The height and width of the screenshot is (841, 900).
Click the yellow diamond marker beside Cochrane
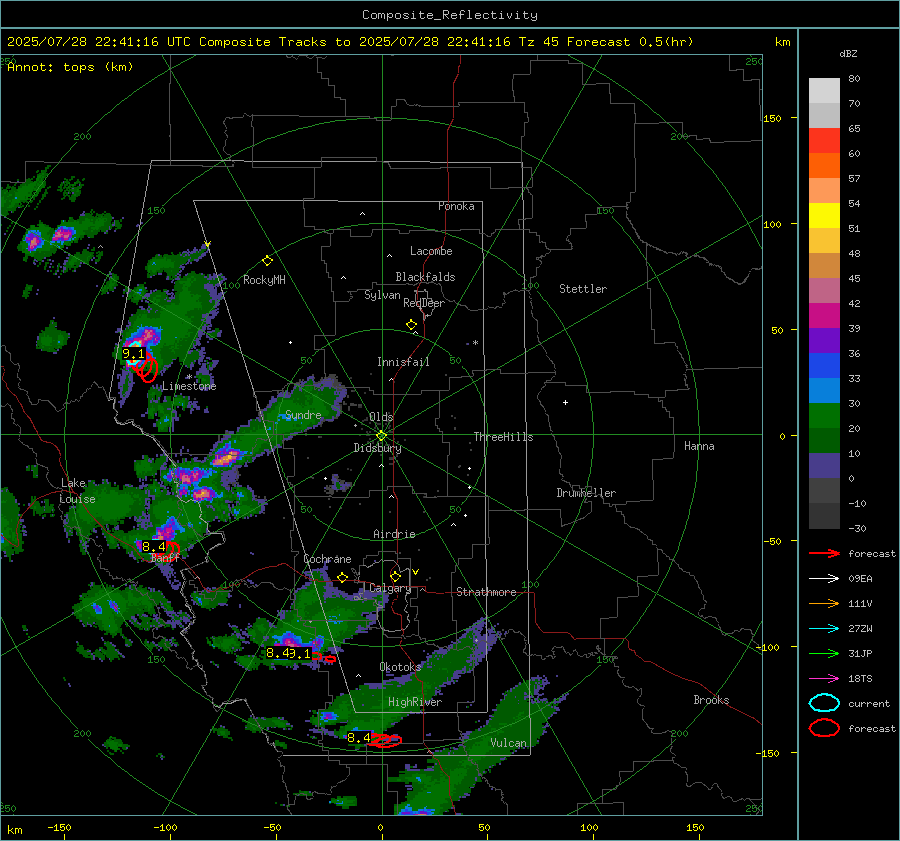(x=342, y=578)
